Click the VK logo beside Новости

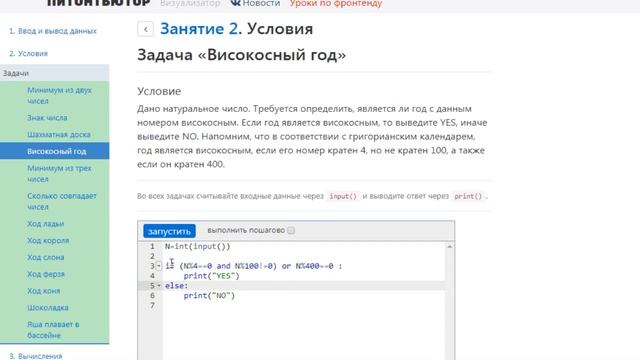(x=235, y=3)
